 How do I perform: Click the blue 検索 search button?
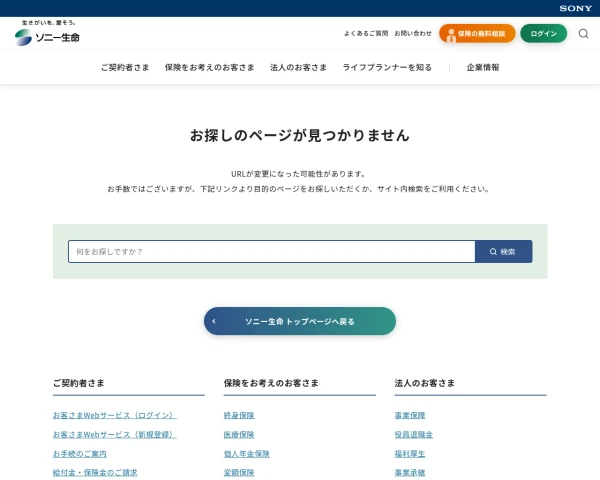coord(504,251)
